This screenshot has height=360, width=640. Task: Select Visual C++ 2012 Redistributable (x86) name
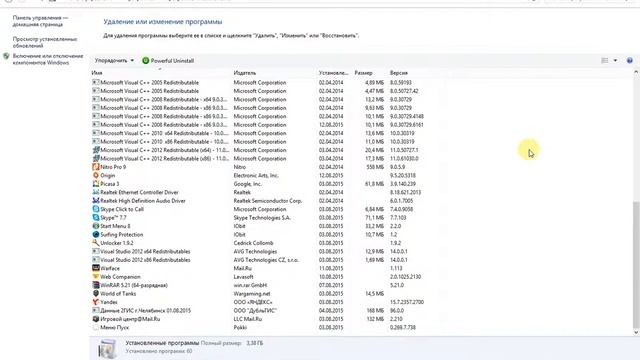(x=164, y=158)
